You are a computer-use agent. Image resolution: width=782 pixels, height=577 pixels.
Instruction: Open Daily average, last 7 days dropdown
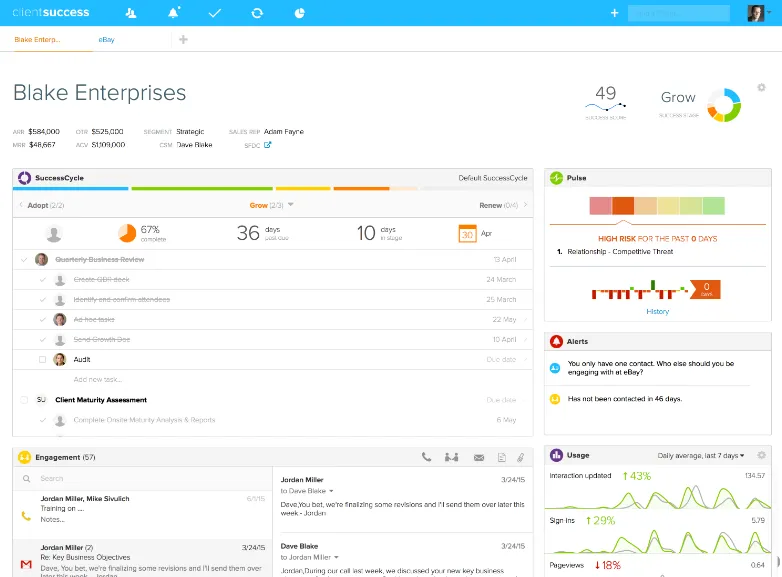[701, 455]
